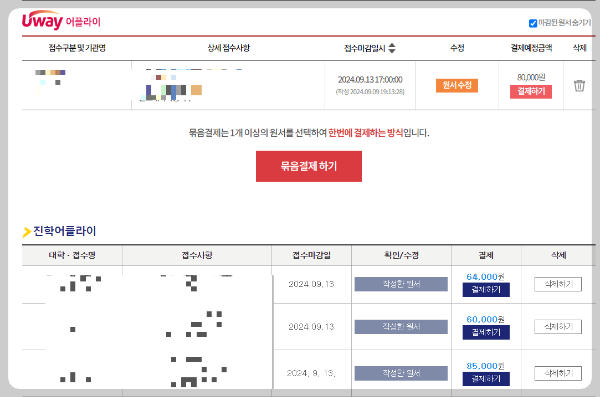Click 결제하기 under 80,000원
The width and height of the screenshot is (600, 397).
pyautogui.click(x=531, y=91)
